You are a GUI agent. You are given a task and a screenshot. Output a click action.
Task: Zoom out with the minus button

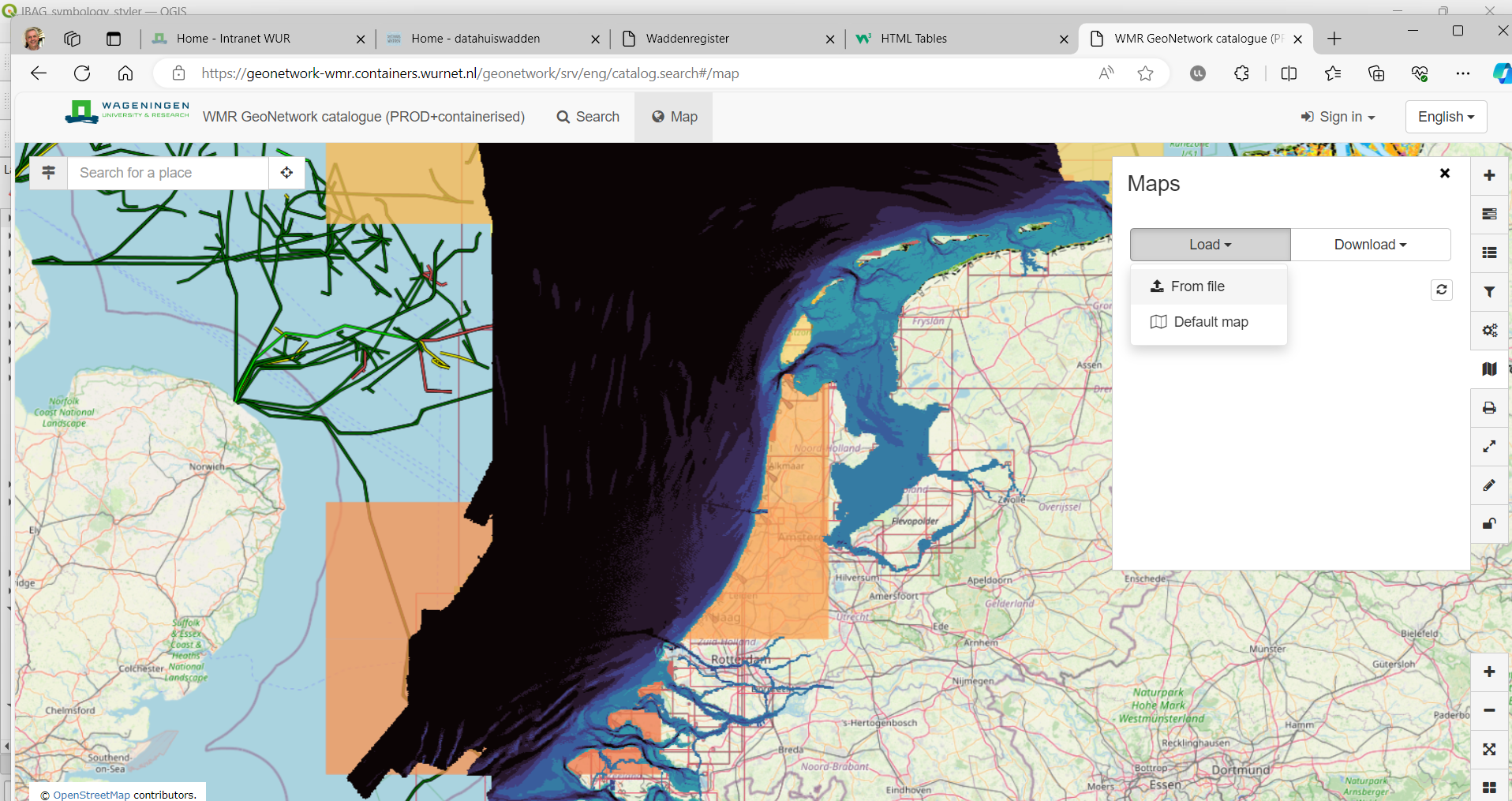1489,710
